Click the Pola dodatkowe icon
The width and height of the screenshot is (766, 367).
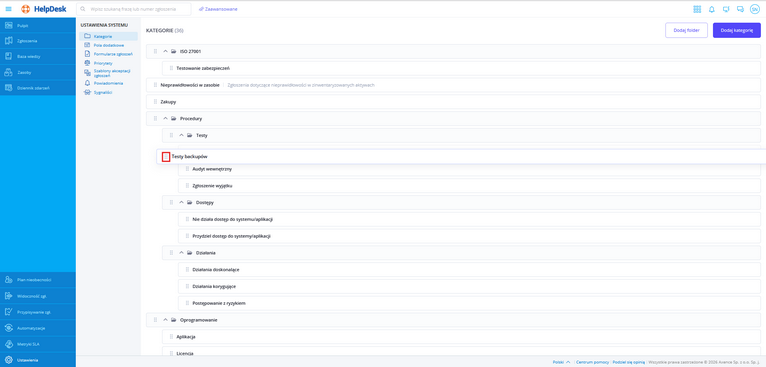pos(87,45)
